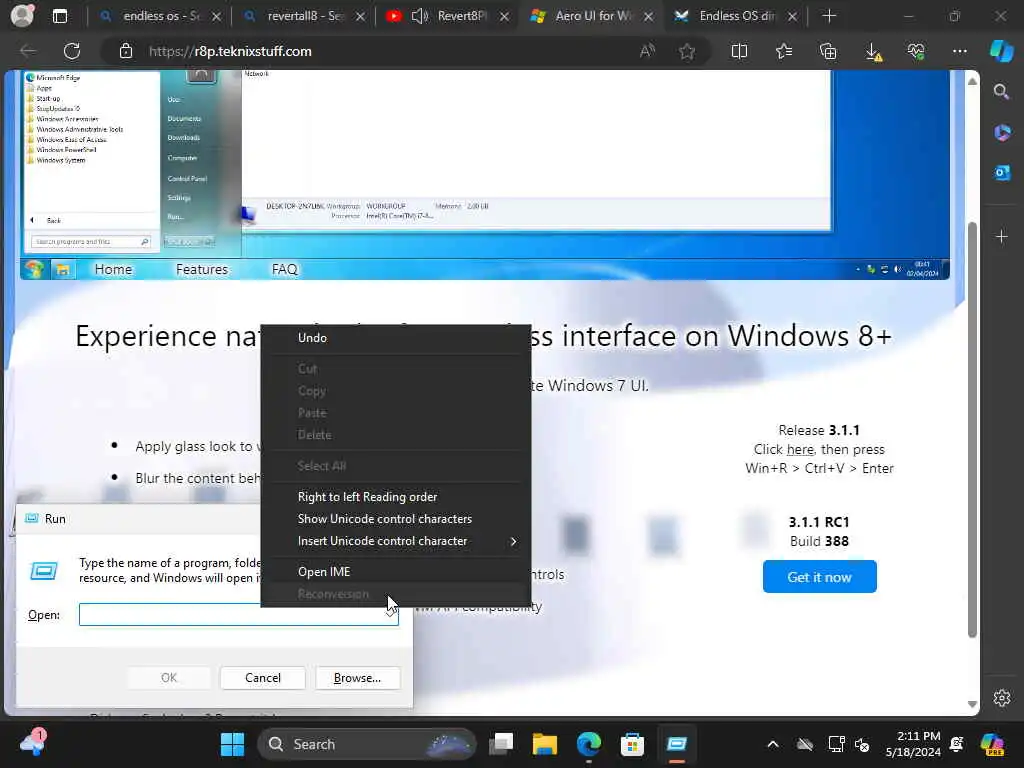Open the clock showing 2:11 PM
Screen dimensions: 1024x768
point(913,744)
